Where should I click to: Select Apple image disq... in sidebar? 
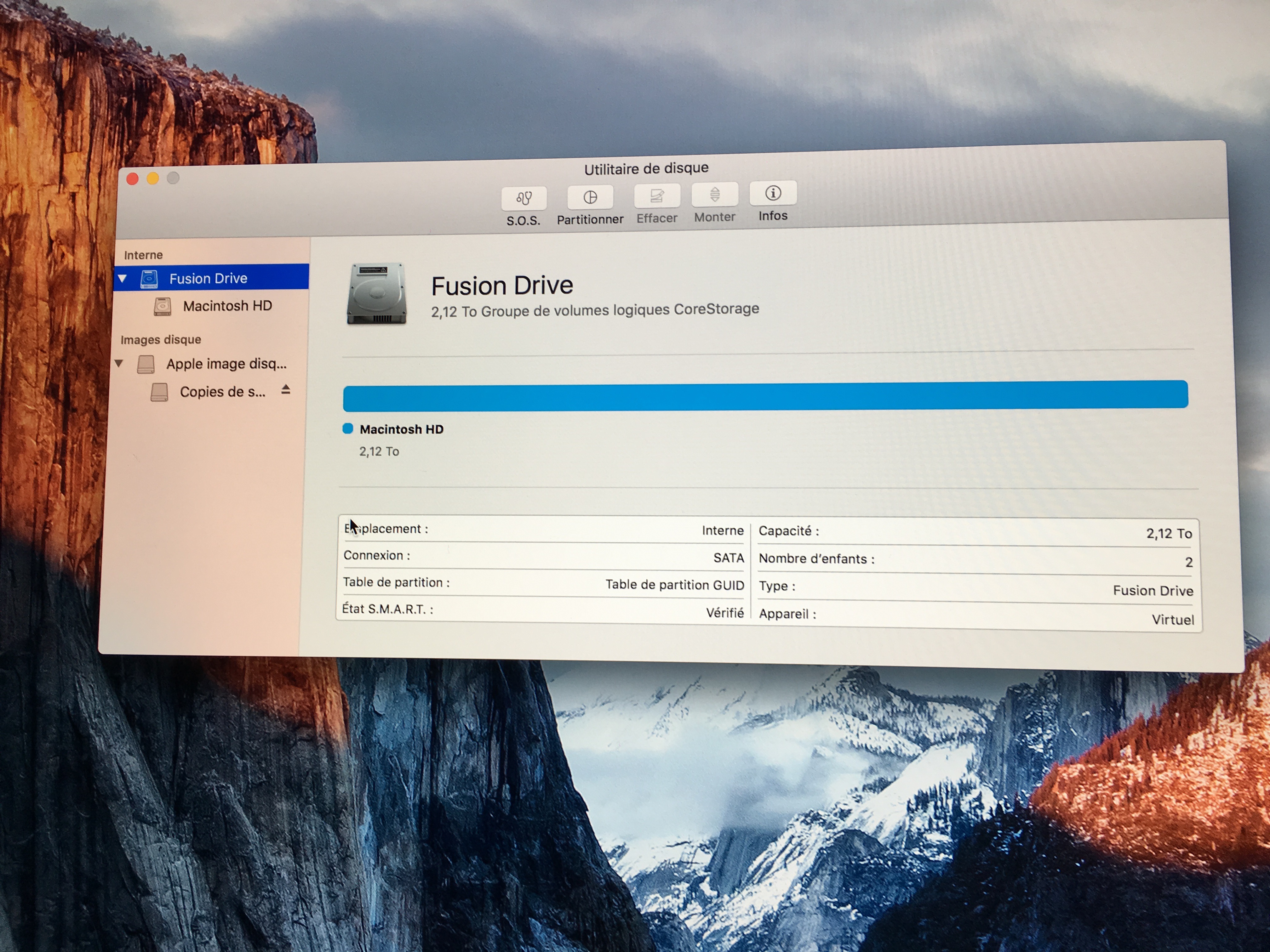pos(226,364)
